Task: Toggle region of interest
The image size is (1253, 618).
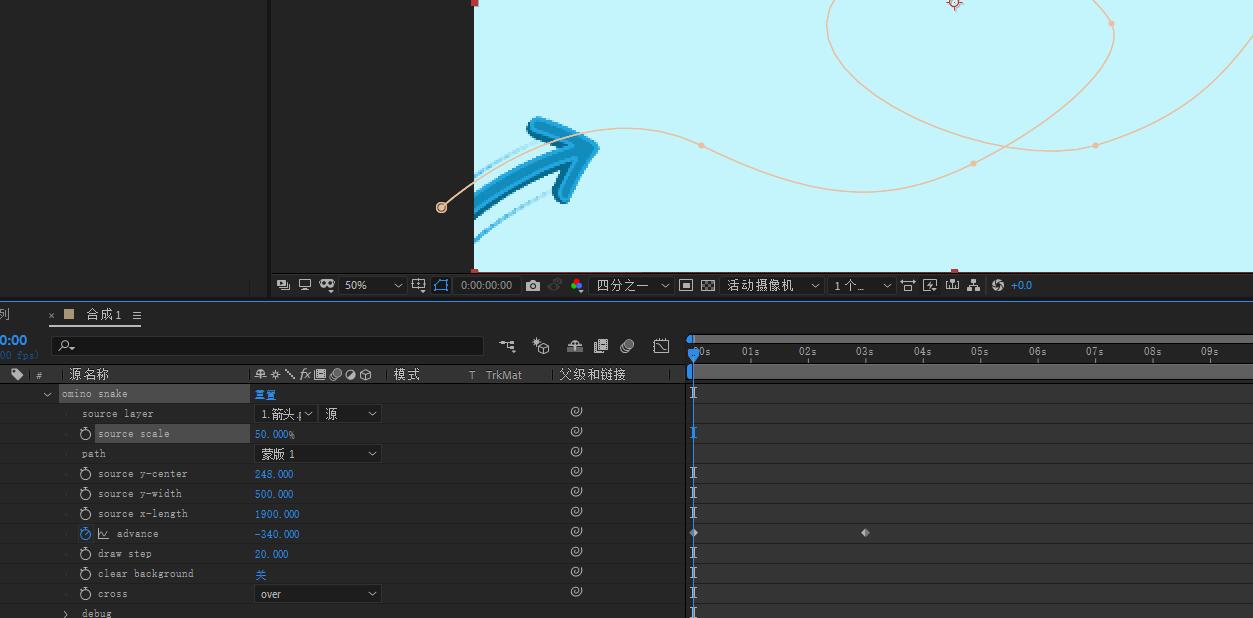Action: coord(686,285)
